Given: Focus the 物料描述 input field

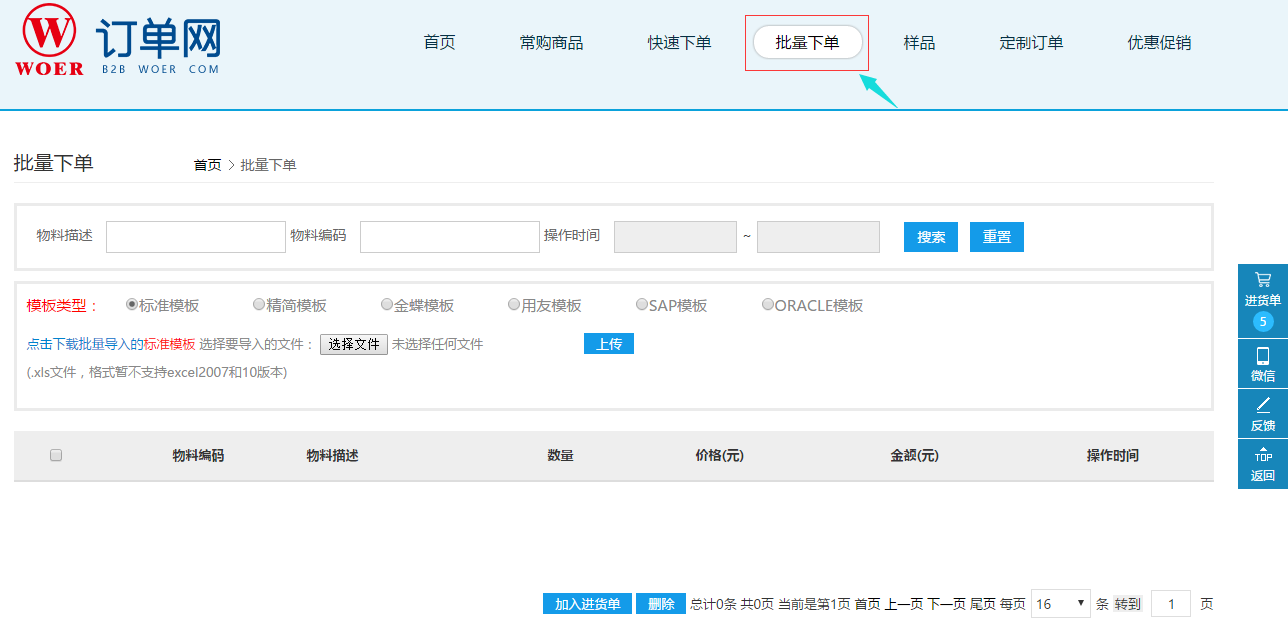Looking at the screenshot, I should coord(196,237).
